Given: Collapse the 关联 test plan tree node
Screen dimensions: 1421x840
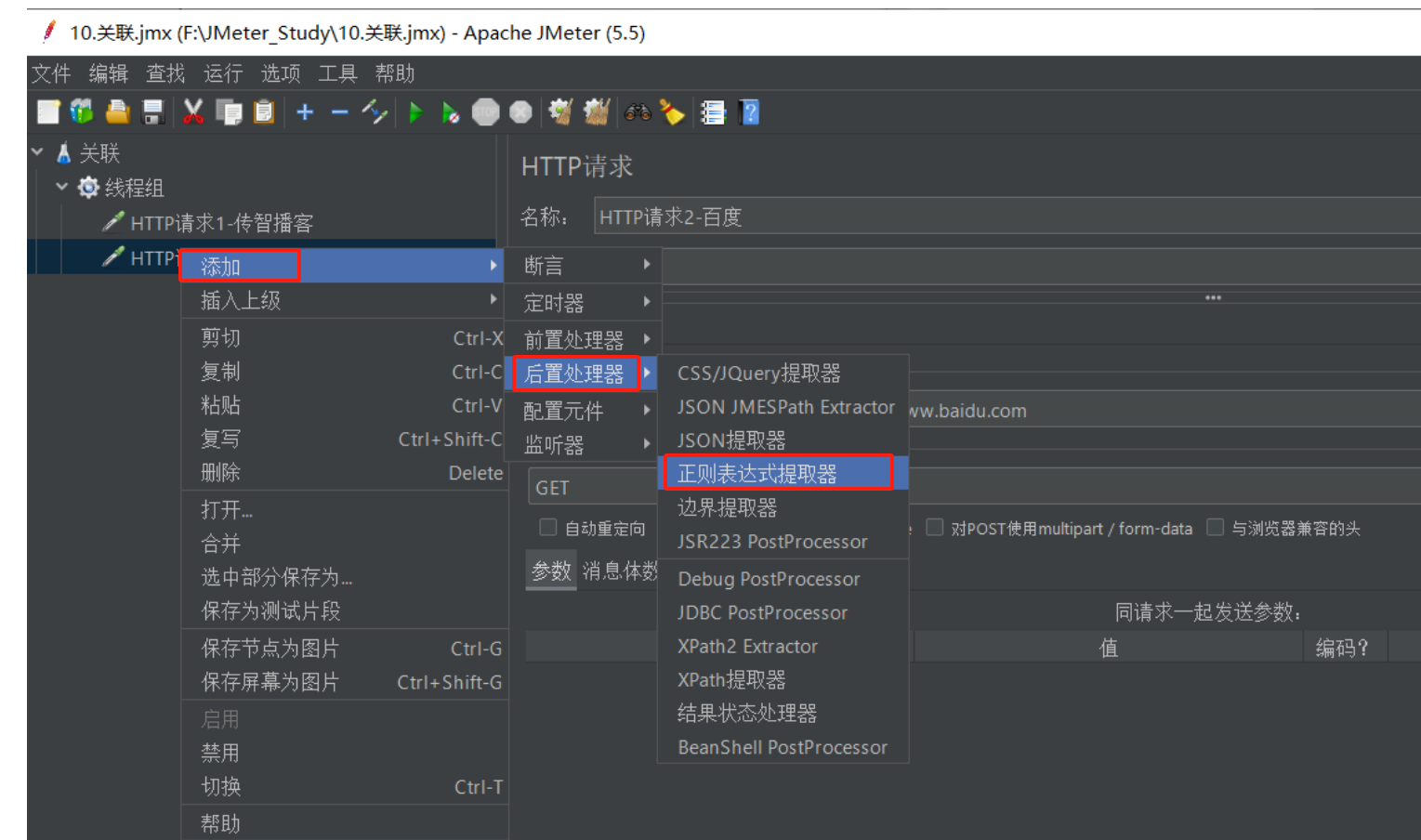Looking at the screenshot, I should (37, 151).
